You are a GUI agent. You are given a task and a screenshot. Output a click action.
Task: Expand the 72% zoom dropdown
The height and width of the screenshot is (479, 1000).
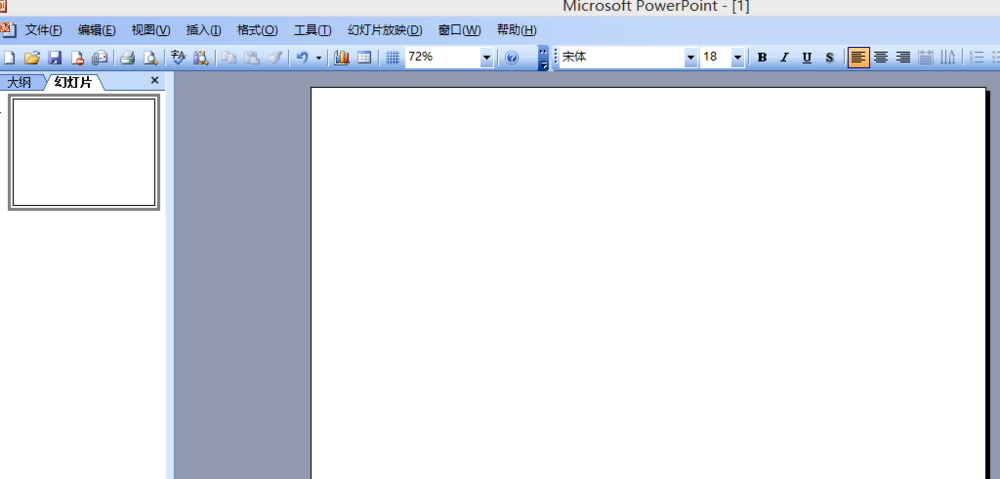coord(487,58)
